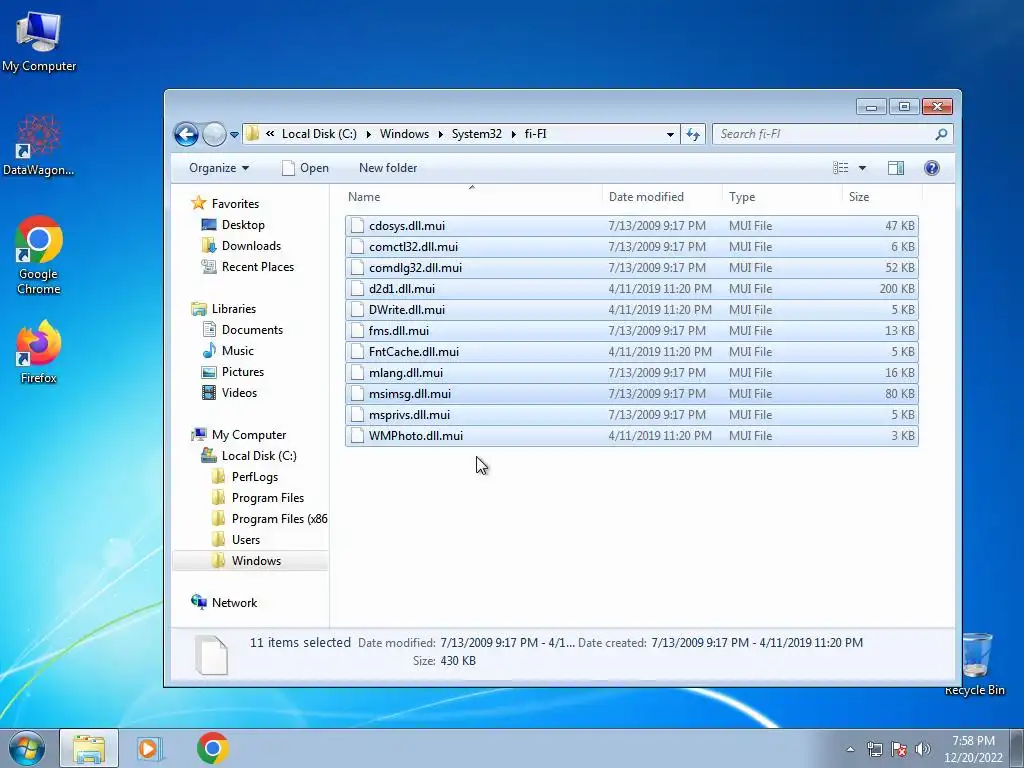Show hidden tray icons arrow
This screenshot has width=1024, height=768.
pyautogui.click(x=850, y=749)
